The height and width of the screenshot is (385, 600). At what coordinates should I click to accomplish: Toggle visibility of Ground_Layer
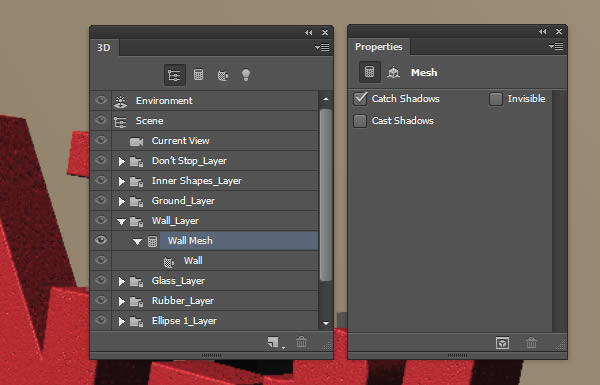101,200
